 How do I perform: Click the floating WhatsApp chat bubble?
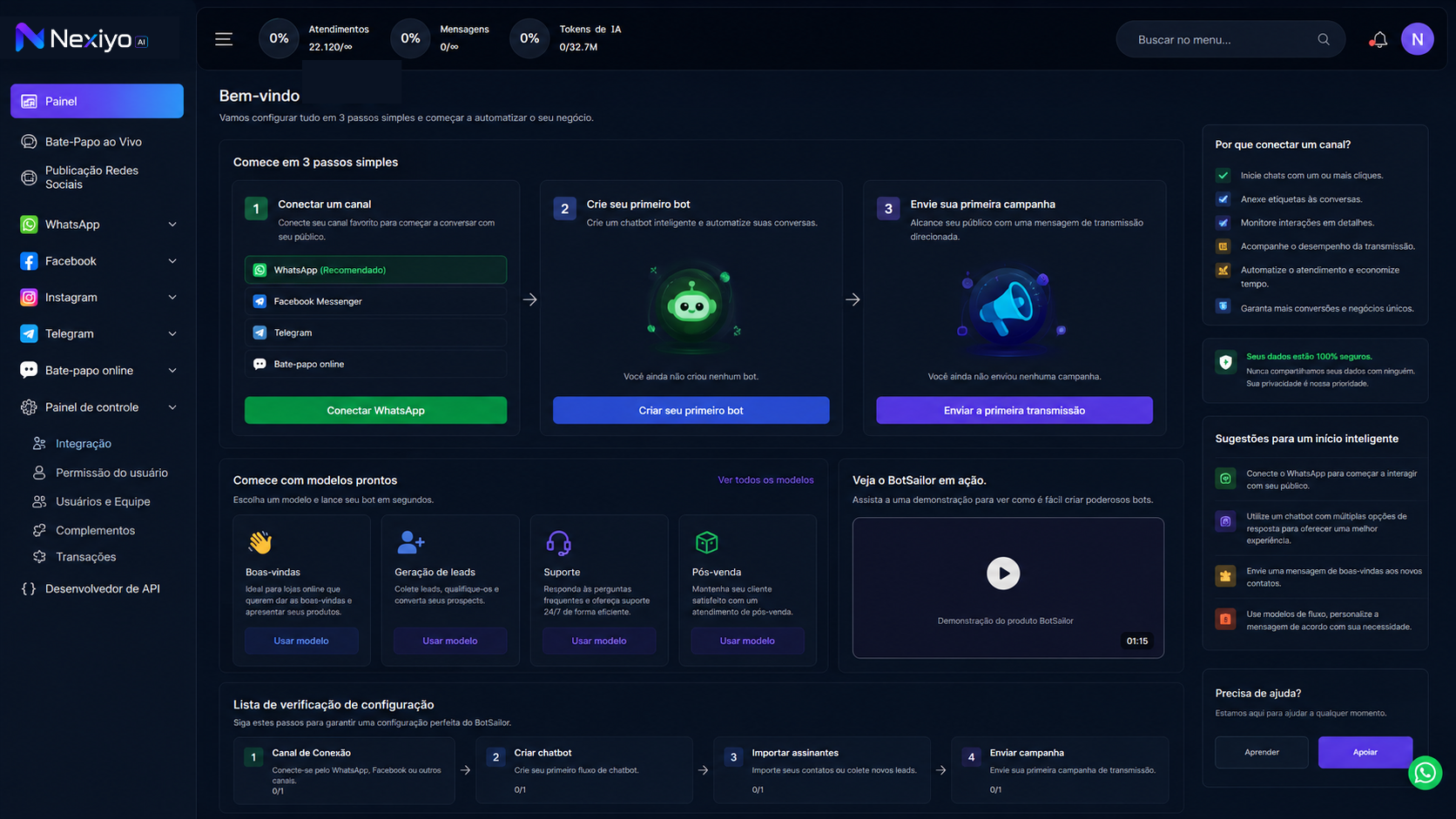1425,773
